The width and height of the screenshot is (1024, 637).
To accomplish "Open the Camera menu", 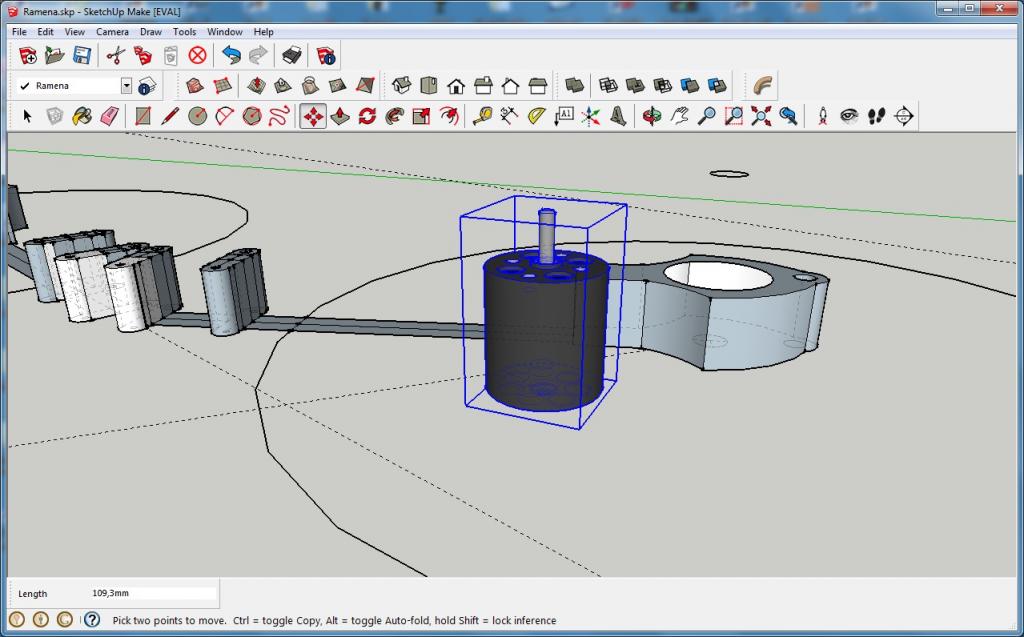I will tap(112, 32).
